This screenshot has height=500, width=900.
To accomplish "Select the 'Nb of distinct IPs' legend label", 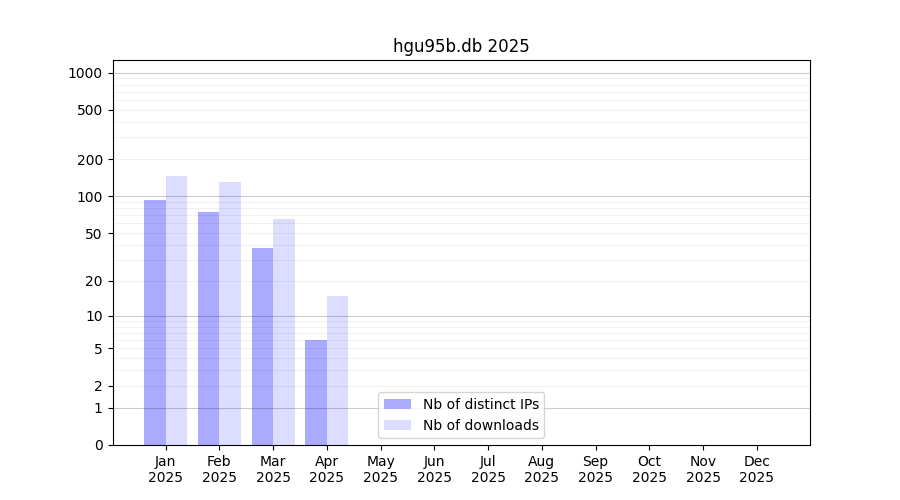I will (x=480, y=404).
